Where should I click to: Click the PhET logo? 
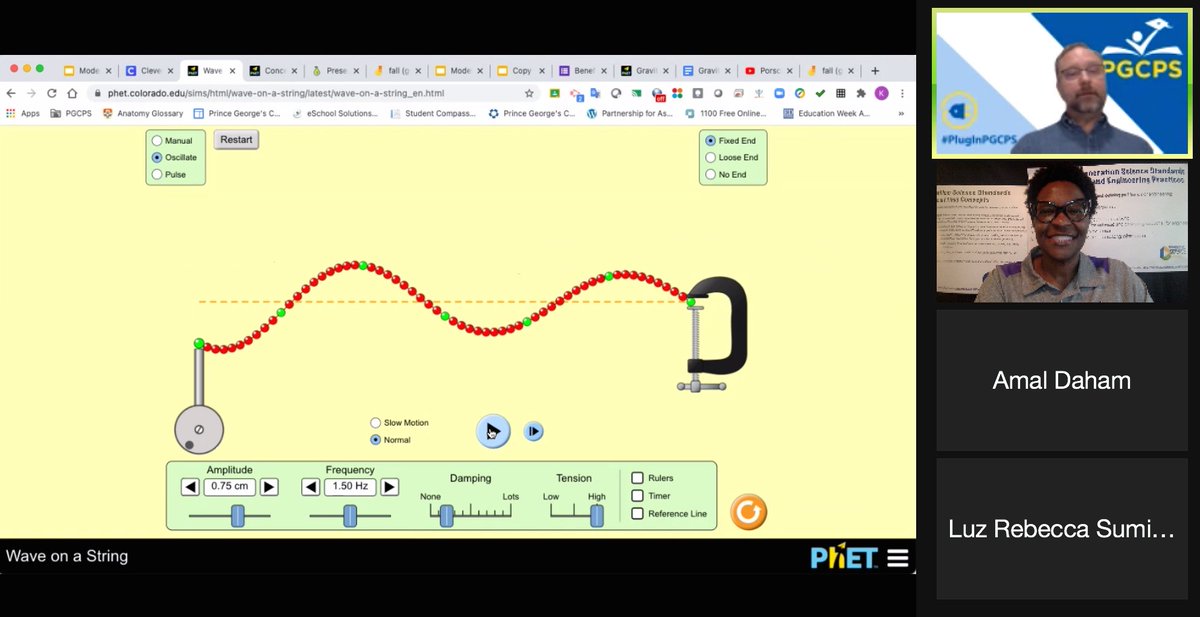tap(844, 558)
